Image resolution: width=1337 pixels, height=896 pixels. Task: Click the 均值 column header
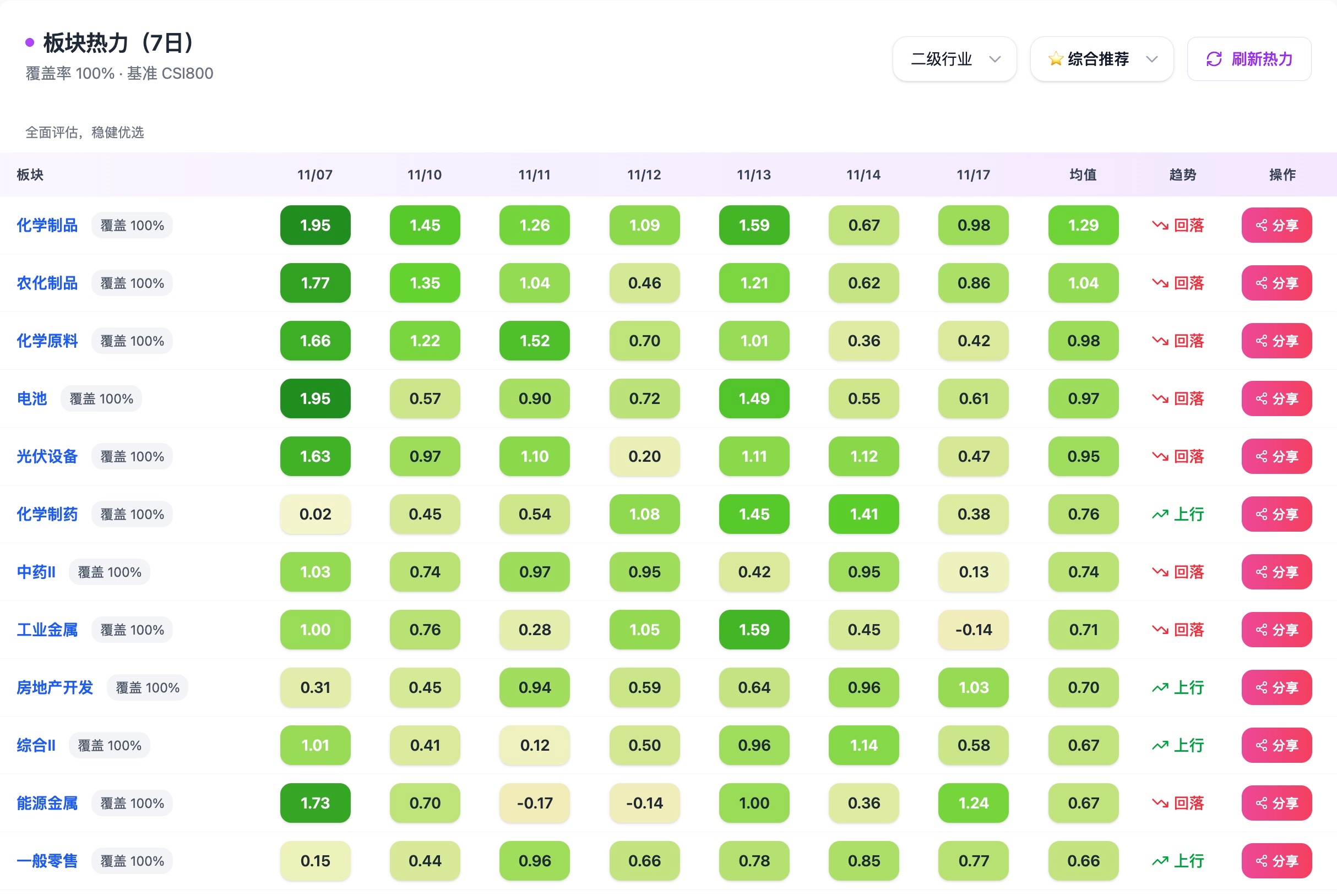(1083, 174)
